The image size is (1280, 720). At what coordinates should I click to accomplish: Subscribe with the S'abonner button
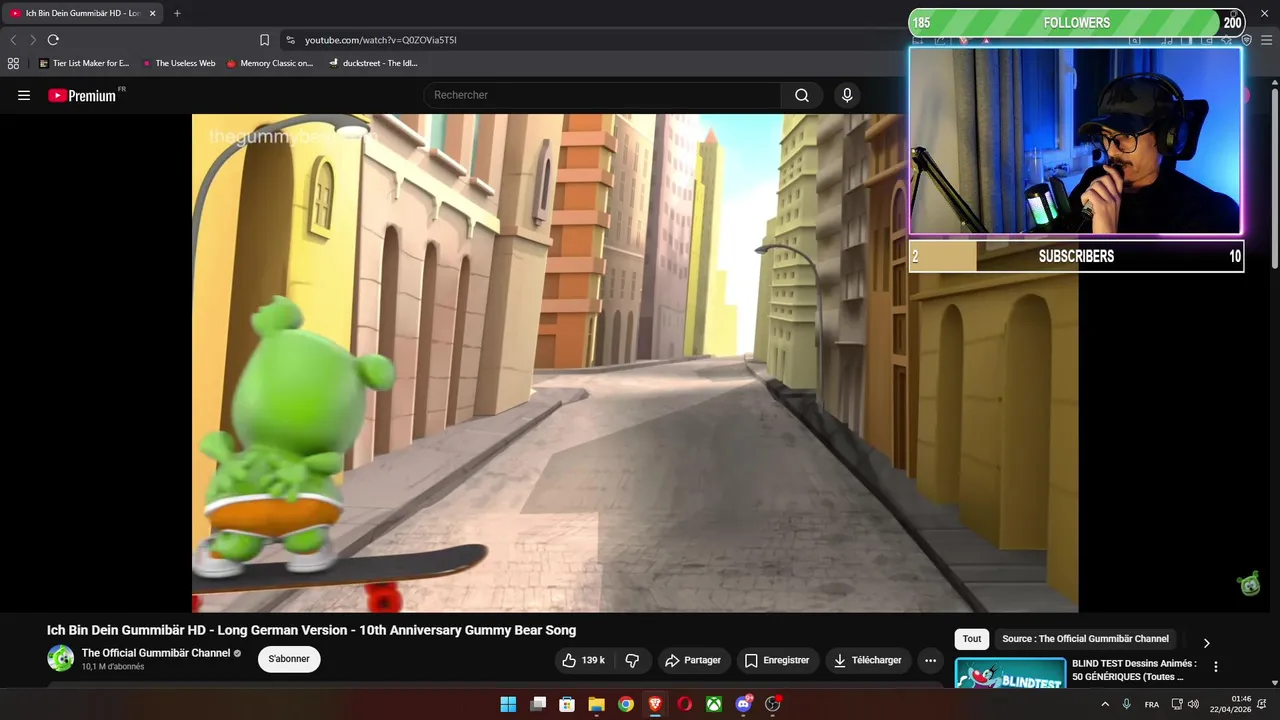(x=289, y=659)
